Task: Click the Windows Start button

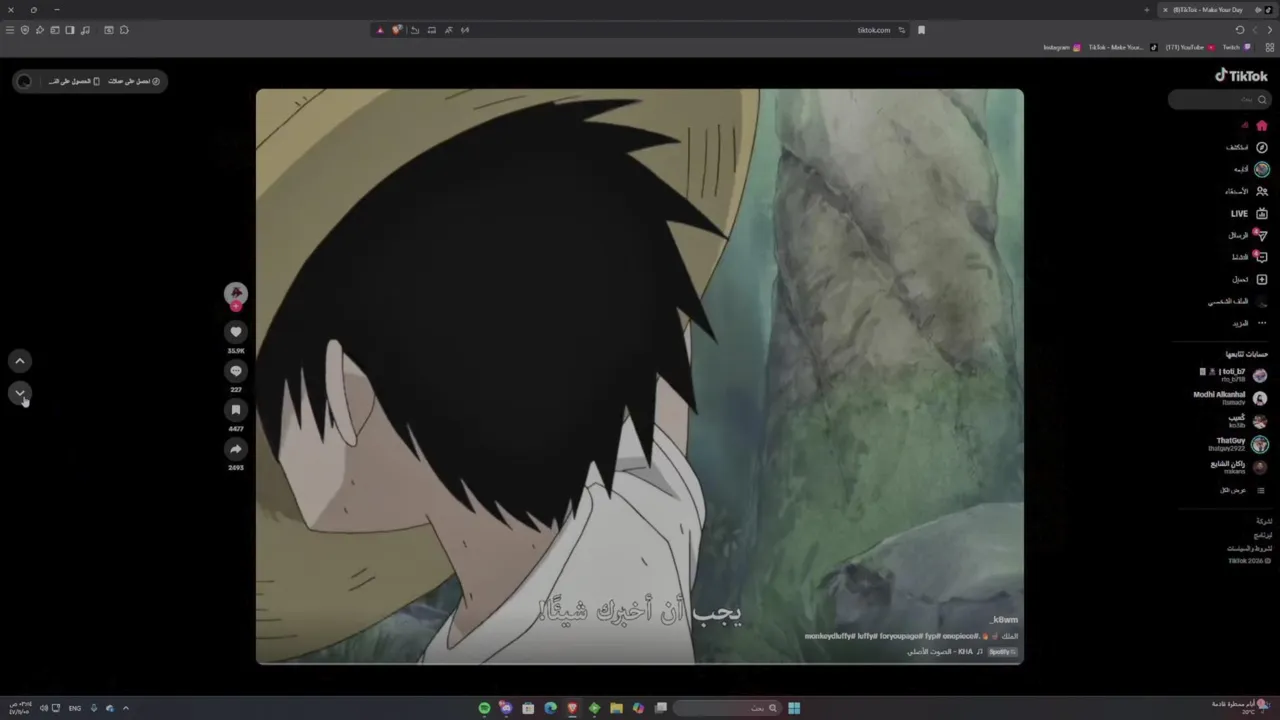Action: click(793, 708)
